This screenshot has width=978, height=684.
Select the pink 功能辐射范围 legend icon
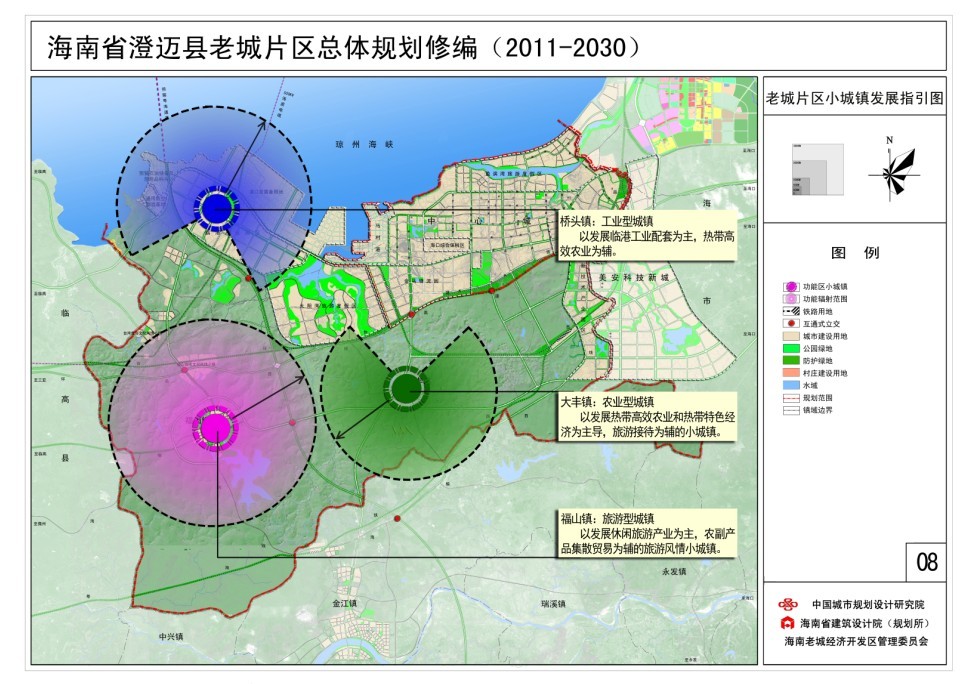point(790,299)
